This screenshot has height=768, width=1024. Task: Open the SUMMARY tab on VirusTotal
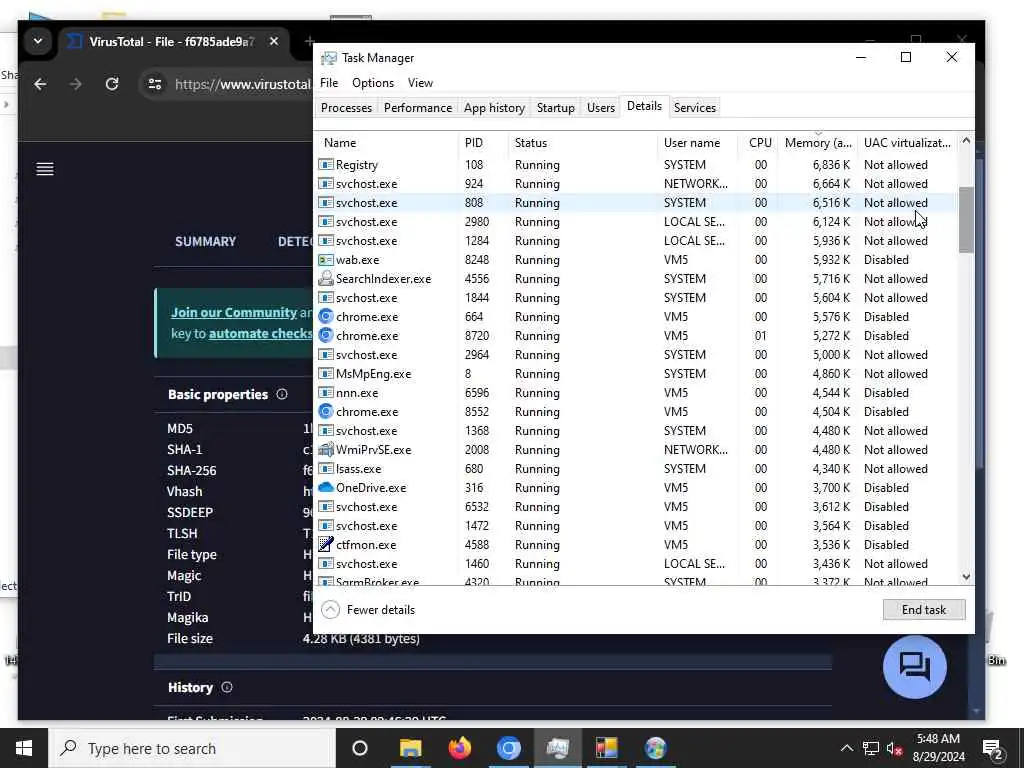pyautogui.click(x=205, y=242)
